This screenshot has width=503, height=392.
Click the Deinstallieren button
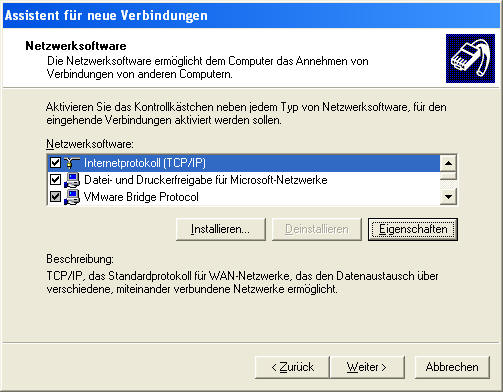[317, 229]
